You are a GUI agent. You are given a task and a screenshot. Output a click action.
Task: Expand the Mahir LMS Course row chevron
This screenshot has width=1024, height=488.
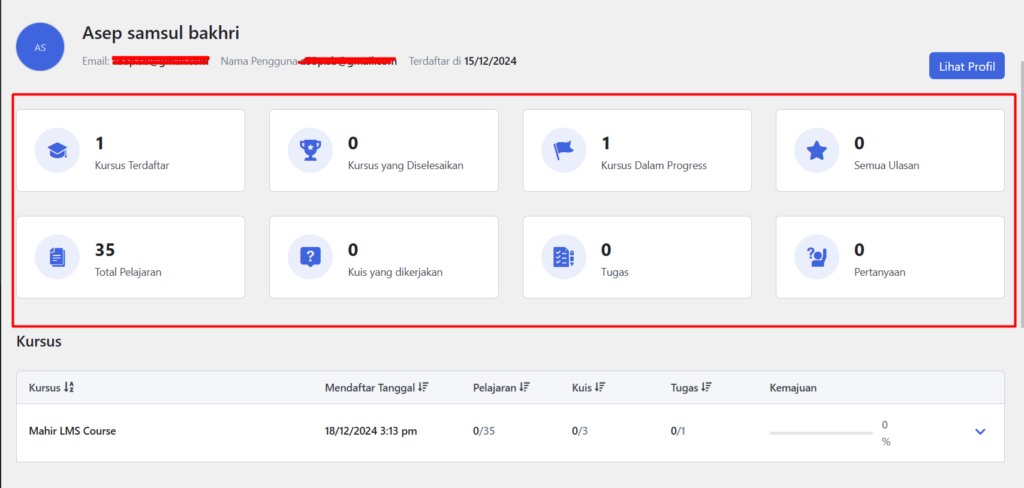point(980,432)
